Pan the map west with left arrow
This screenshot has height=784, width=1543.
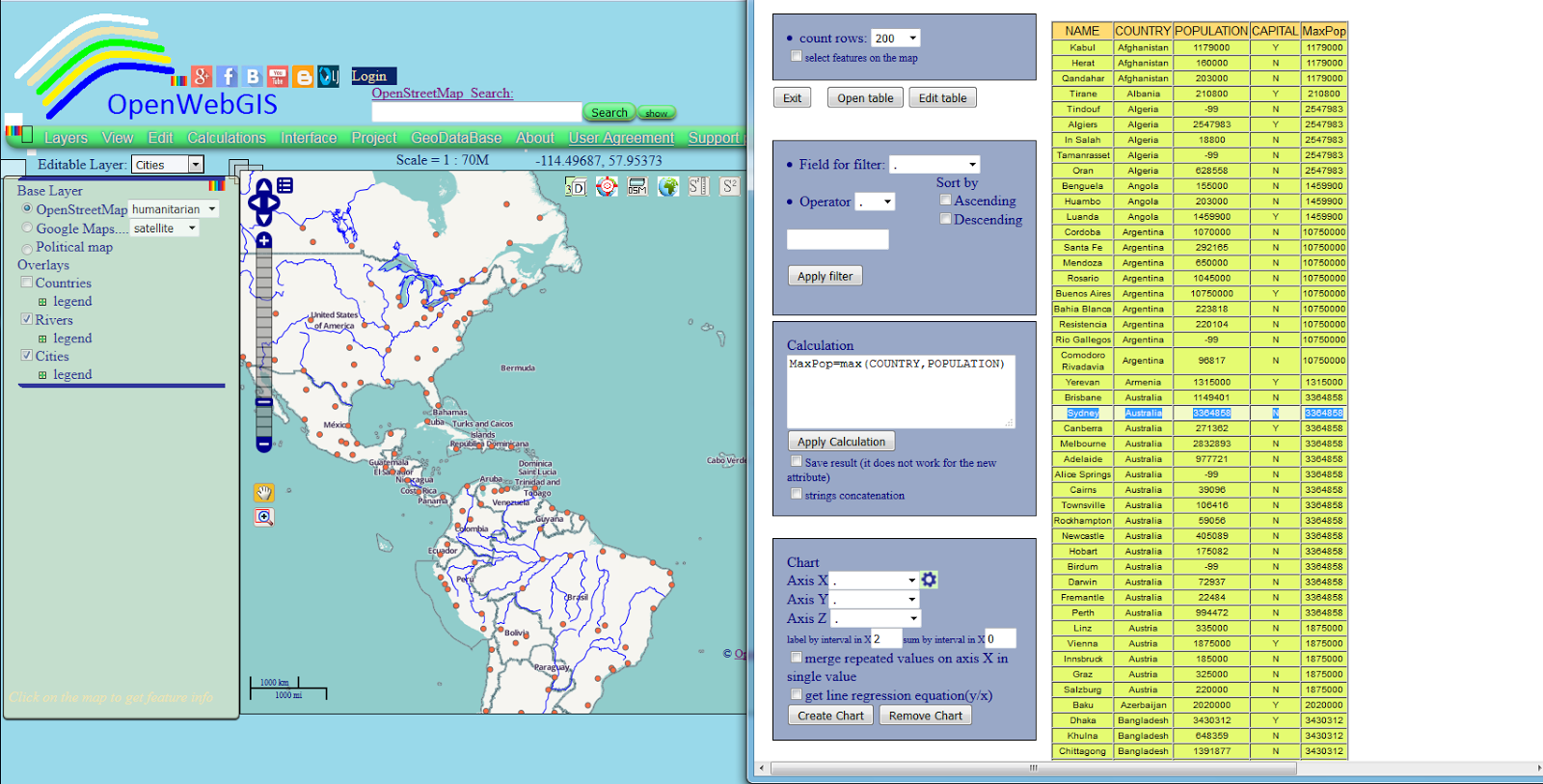[255, 203]
